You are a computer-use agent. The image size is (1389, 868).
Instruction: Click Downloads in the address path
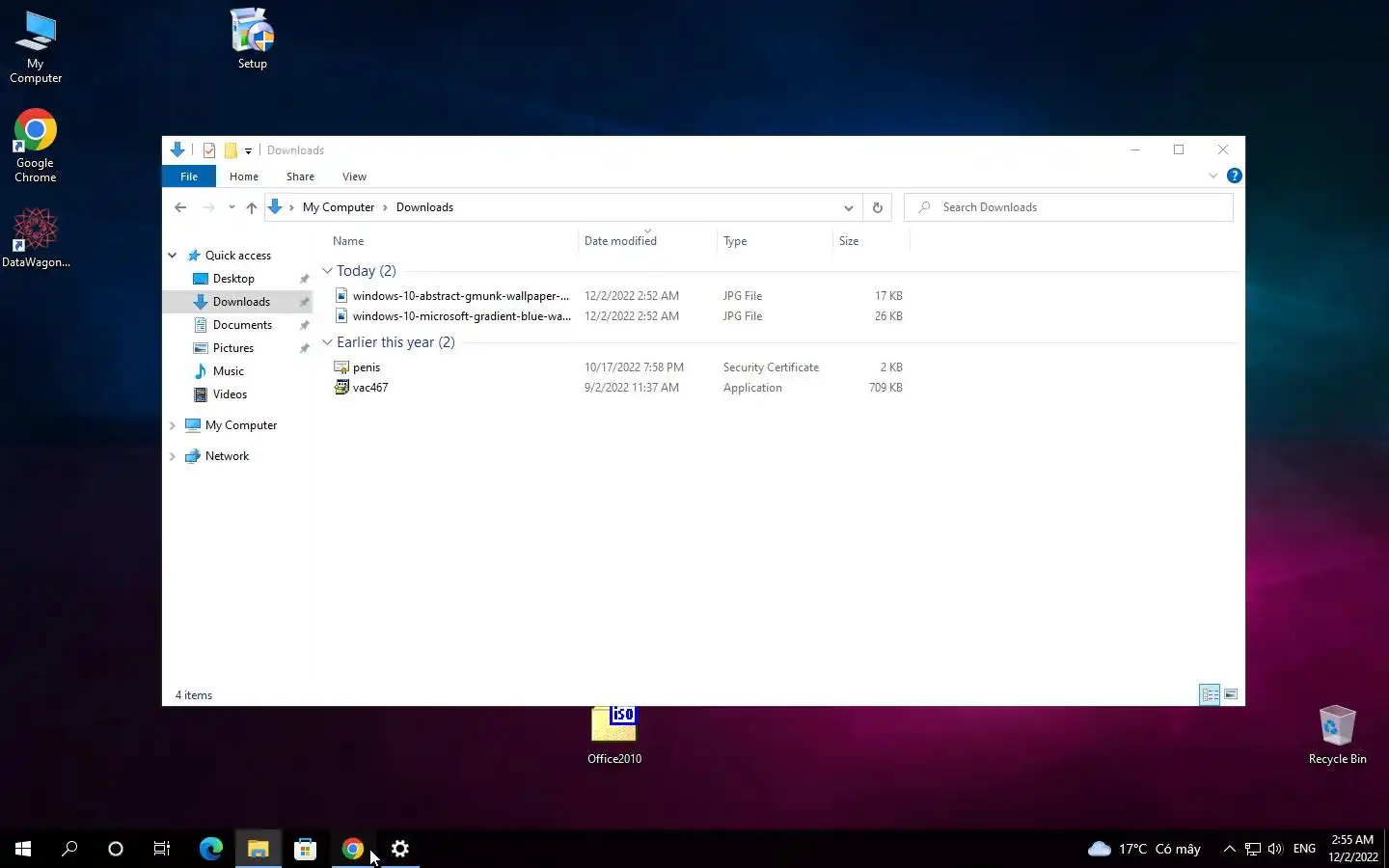[424, 207]
